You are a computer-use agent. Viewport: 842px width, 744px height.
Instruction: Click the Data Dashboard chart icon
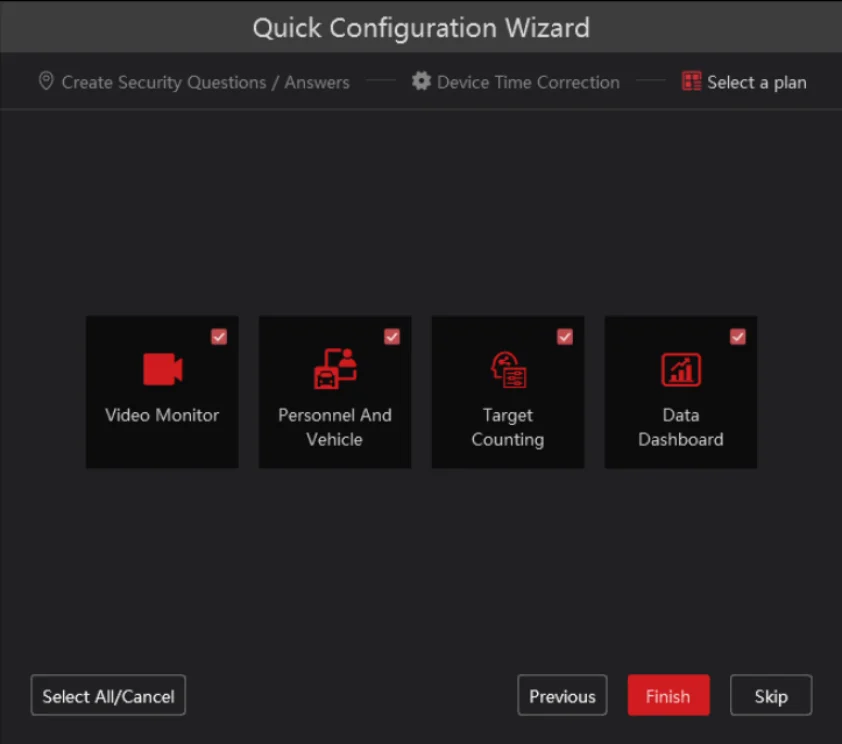point(681,369)
